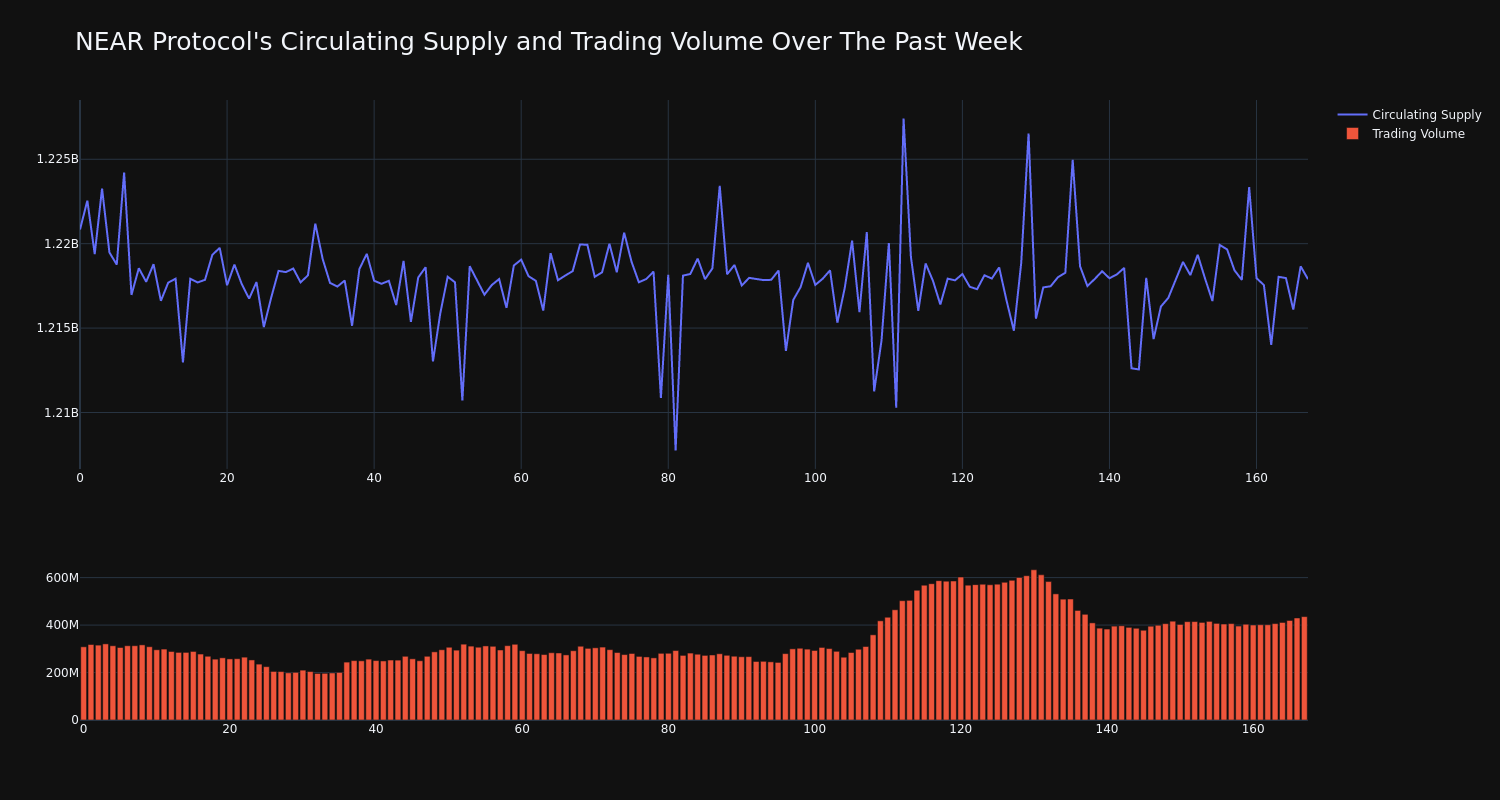This screenshot has width=1500, height=800.
Task: Click the 120 tick under the supply chart
Action: [x=962, y=478]
